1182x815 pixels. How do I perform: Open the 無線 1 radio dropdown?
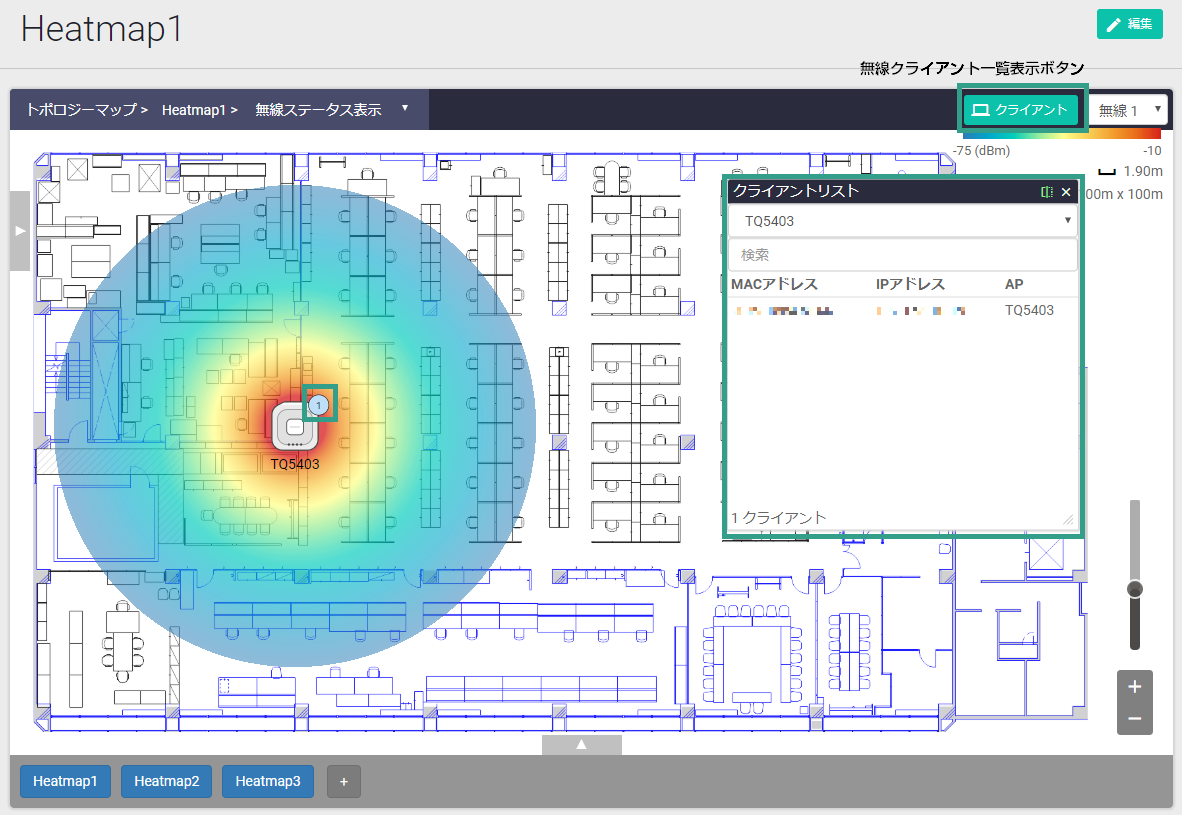pyautogui.click(x=1128, y=110)
